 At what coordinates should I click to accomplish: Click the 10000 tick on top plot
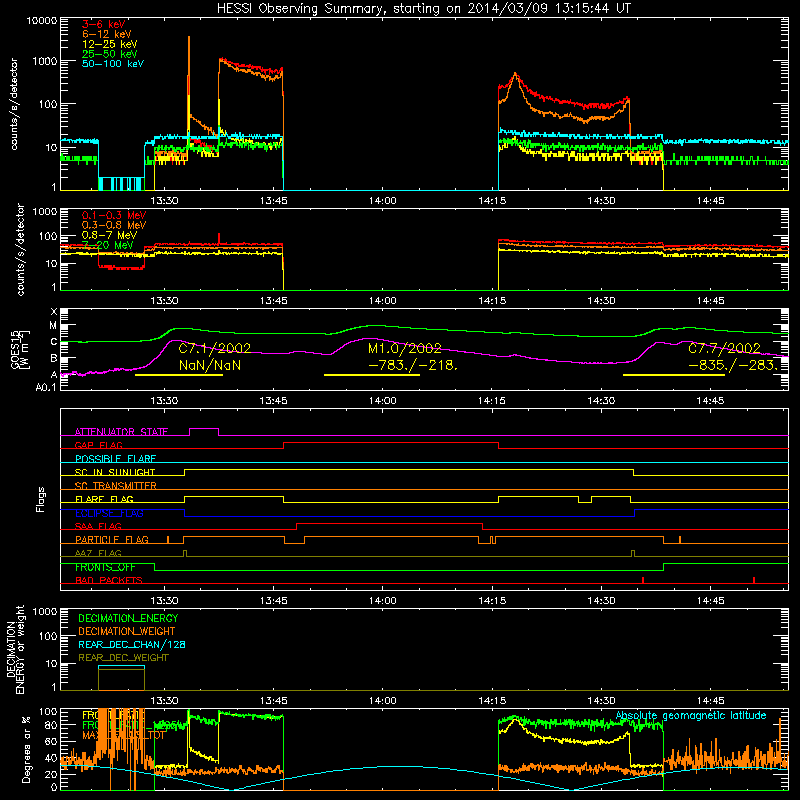(42, 21)
